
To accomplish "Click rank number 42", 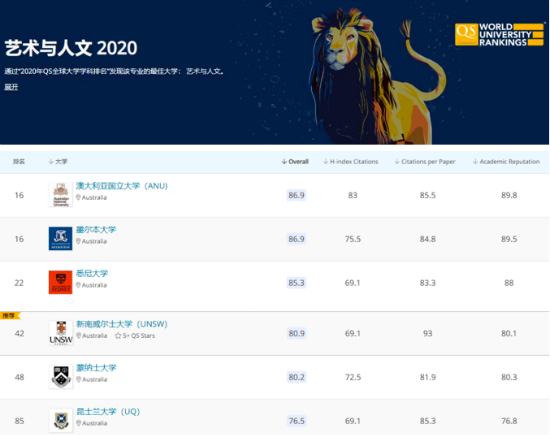I will [x=19, y=333].
